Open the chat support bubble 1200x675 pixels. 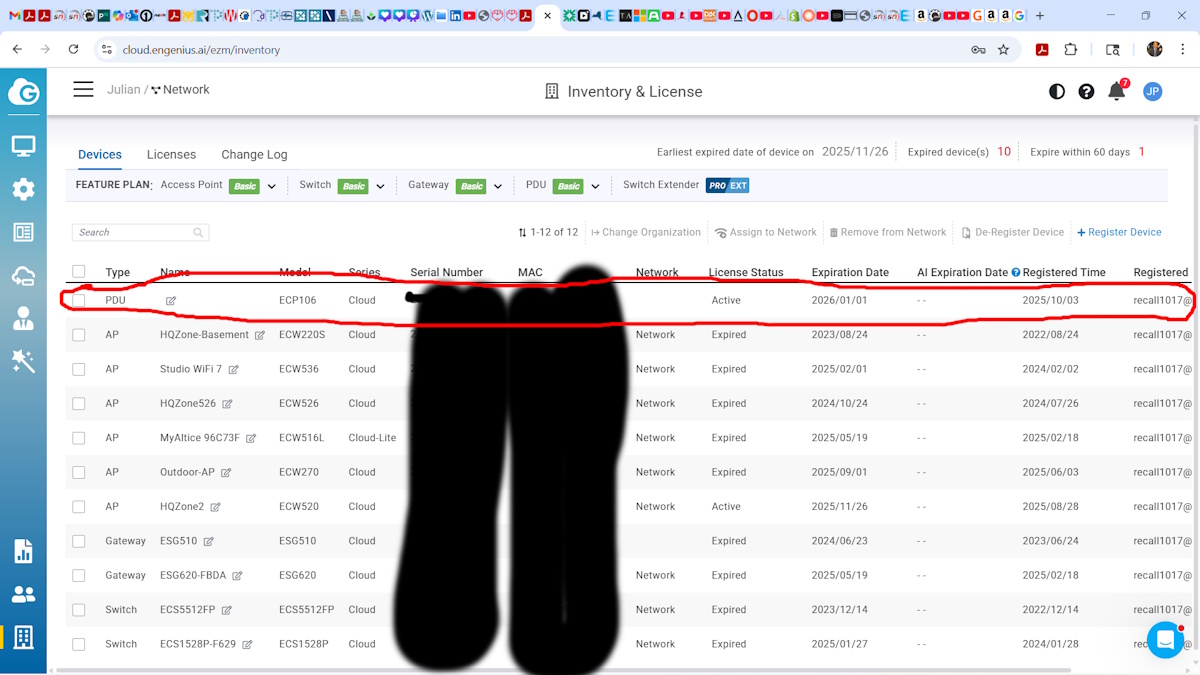[x=1165, y=639]
